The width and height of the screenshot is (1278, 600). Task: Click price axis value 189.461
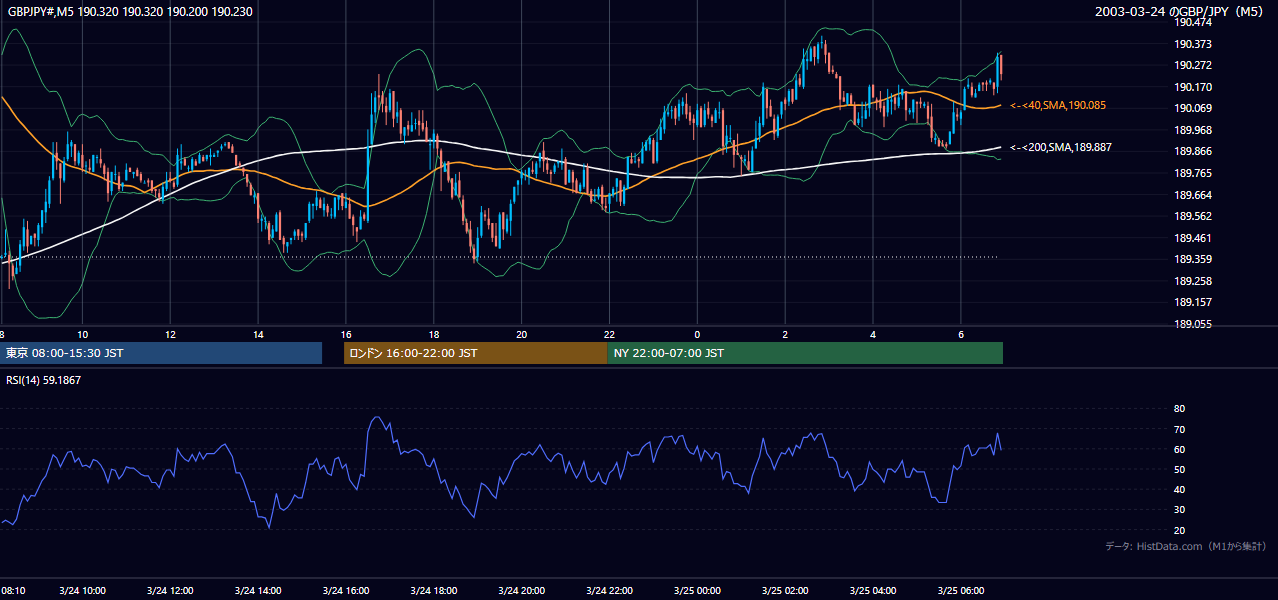1192,238
